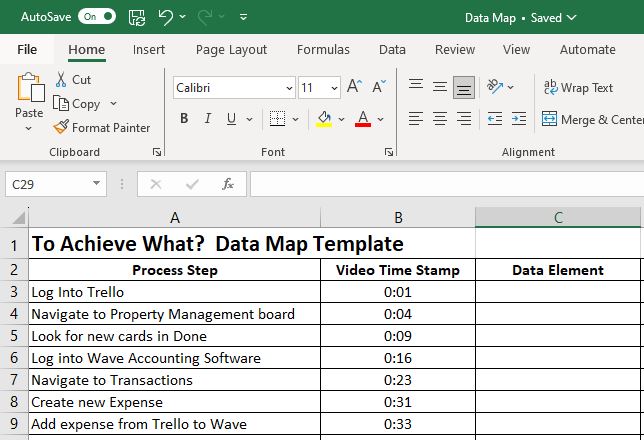Open the Calibri font name dropdown
The width and height of the screenshot is (644, 440).
pos(288,88)
